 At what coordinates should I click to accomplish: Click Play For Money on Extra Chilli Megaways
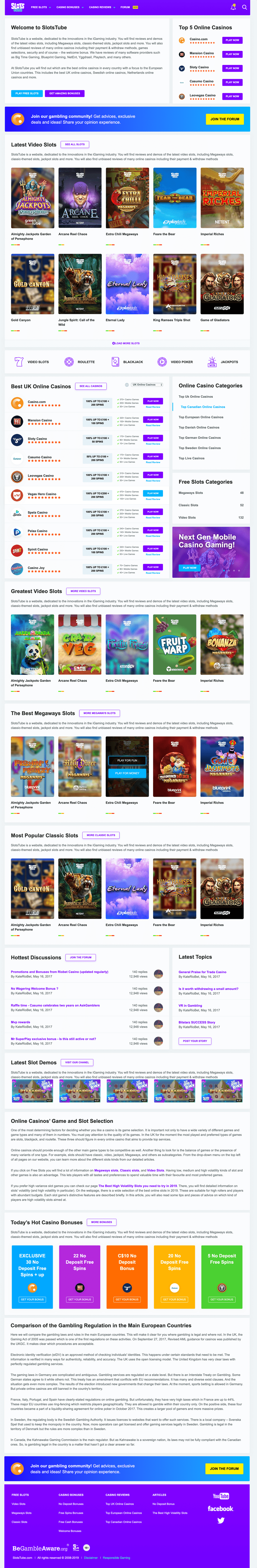coord(127,773)
